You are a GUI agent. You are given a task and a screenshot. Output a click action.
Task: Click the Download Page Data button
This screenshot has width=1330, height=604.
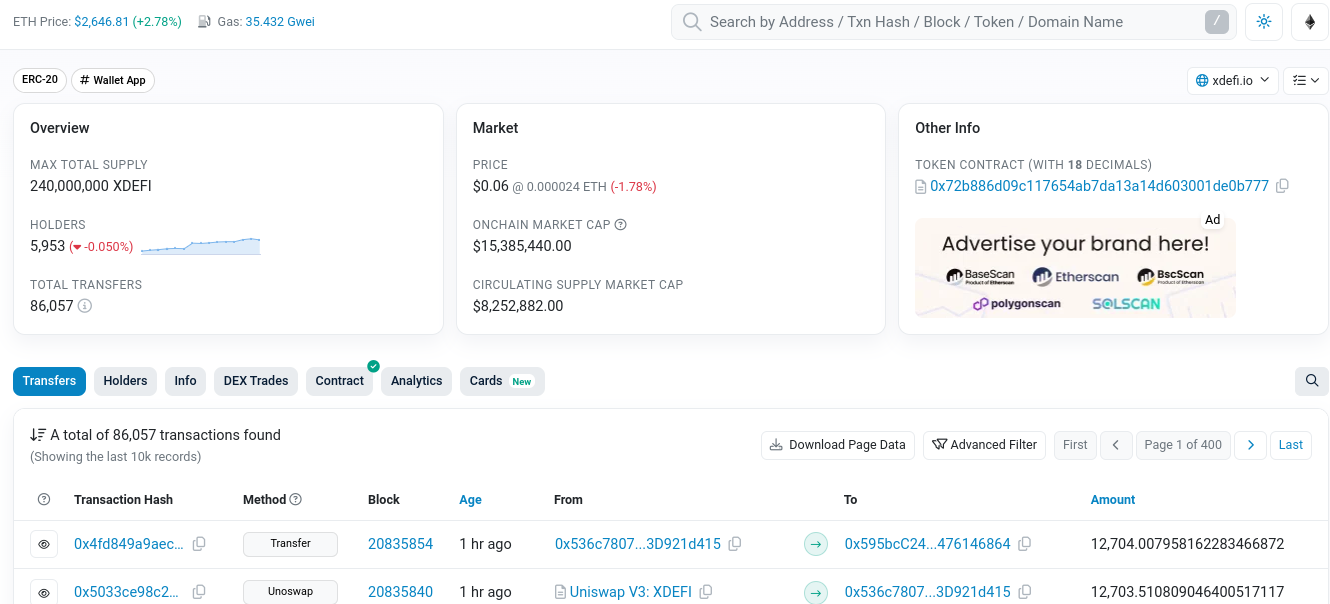(x=838, y=444)
